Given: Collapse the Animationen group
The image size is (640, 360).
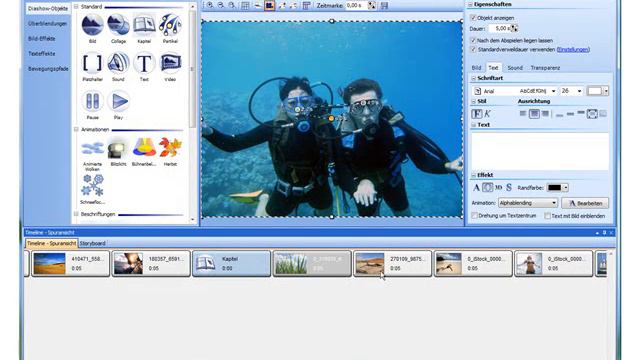Looking at the screenshot, I should coord(76,129).
